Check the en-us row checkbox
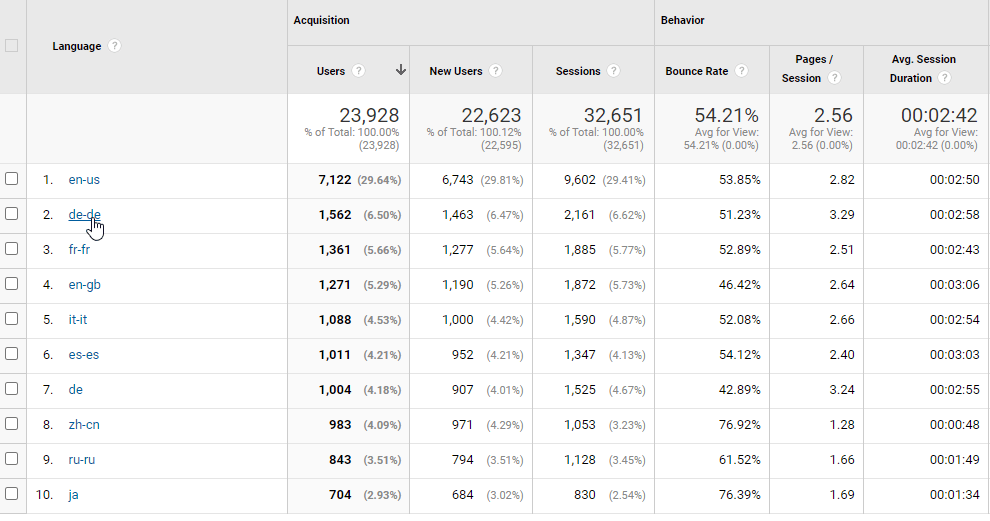 pos(11,179)
